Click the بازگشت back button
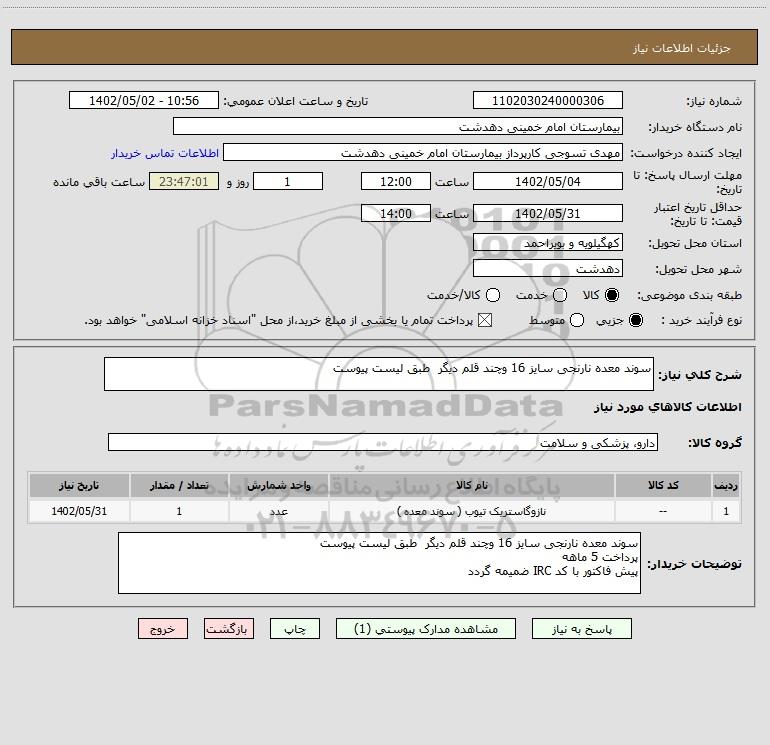Screen dimensions: 770x745 tap(229, 629)
